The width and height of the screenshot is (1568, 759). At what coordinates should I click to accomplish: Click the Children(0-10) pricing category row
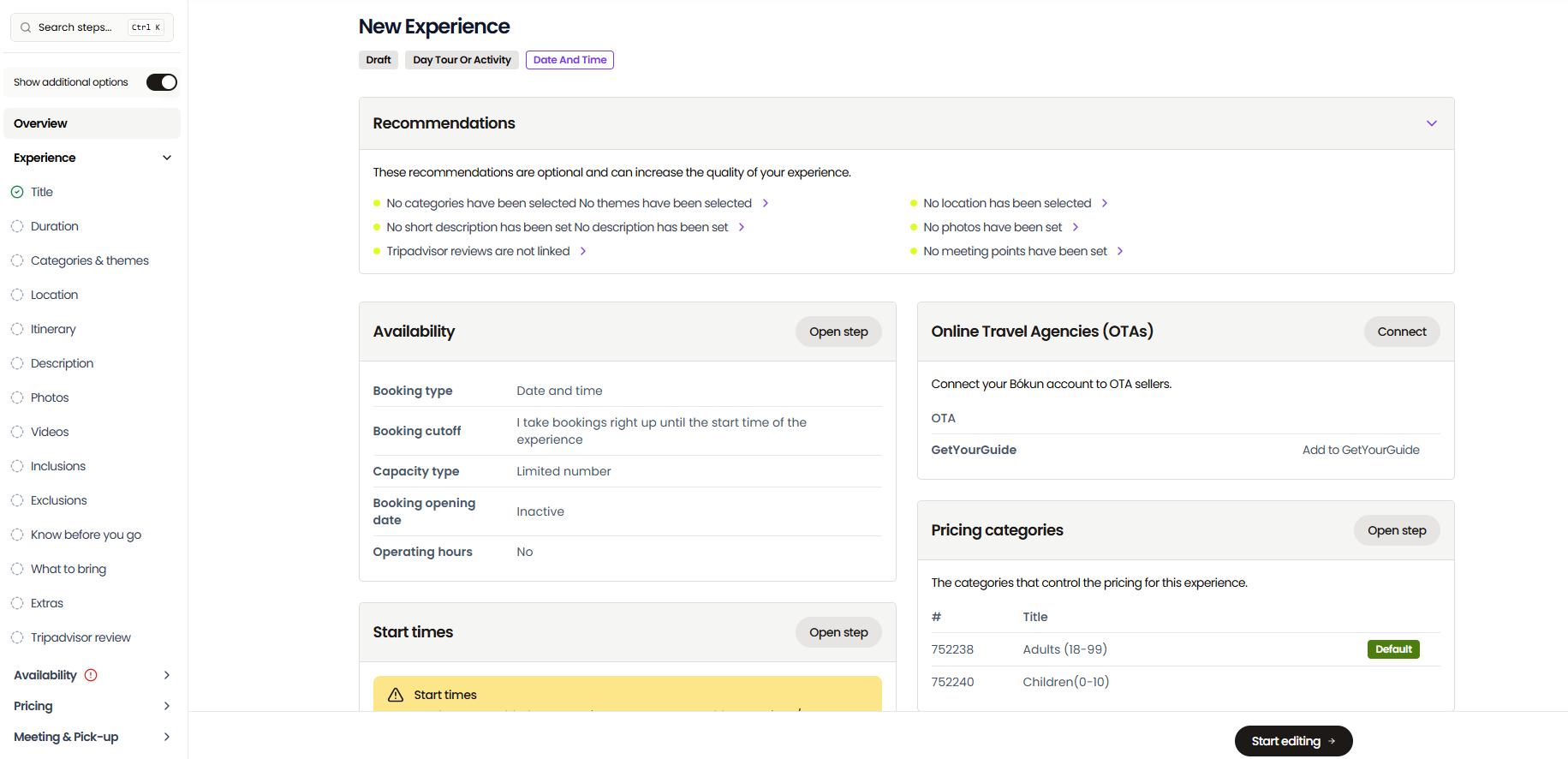(x=1185, y=682)
